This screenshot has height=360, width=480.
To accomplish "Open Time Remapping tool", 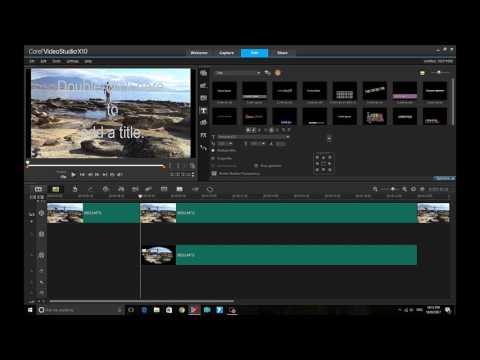I will click(x=195, y=189).
